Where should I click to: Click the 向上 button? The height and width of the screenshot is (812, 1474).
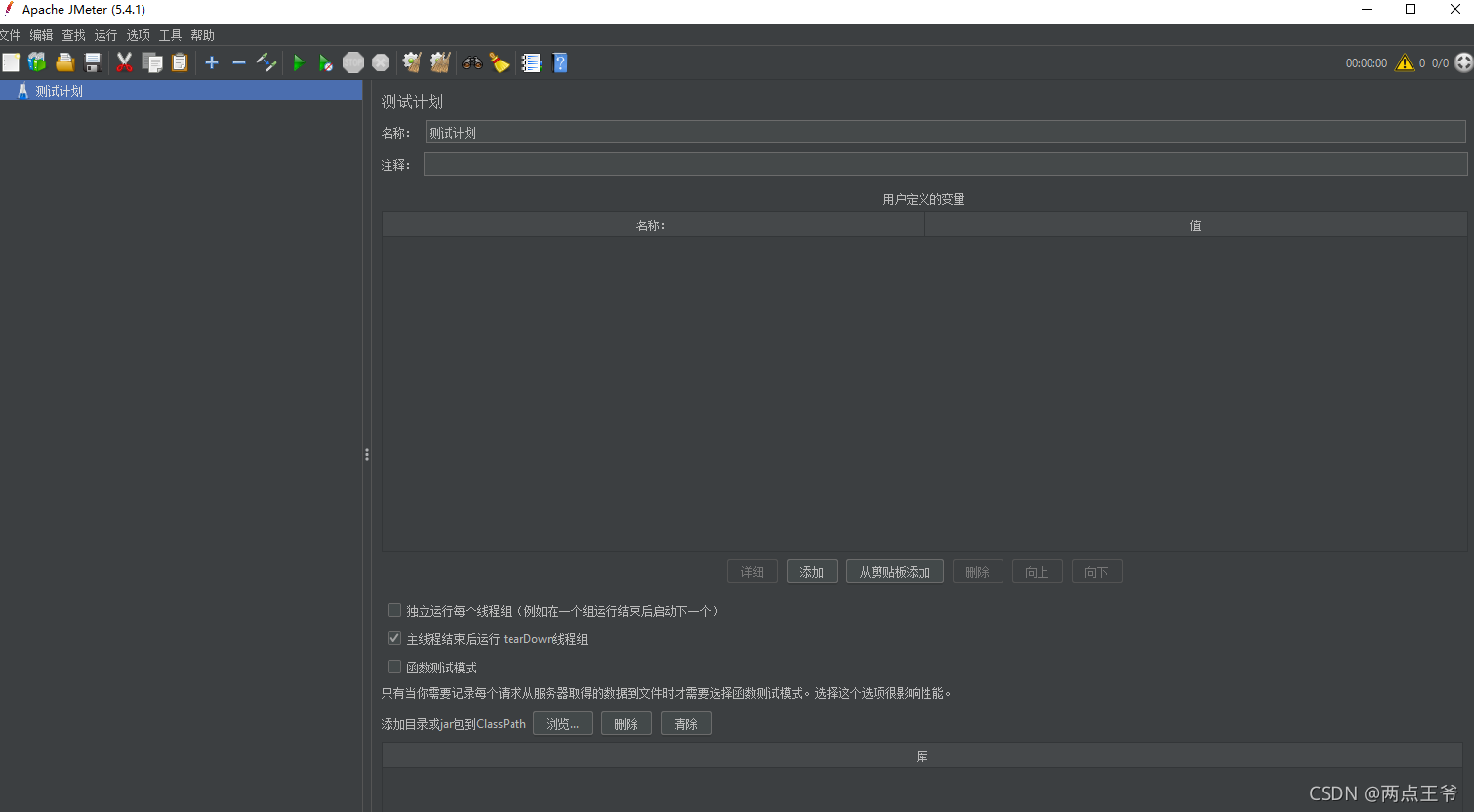1038,572
